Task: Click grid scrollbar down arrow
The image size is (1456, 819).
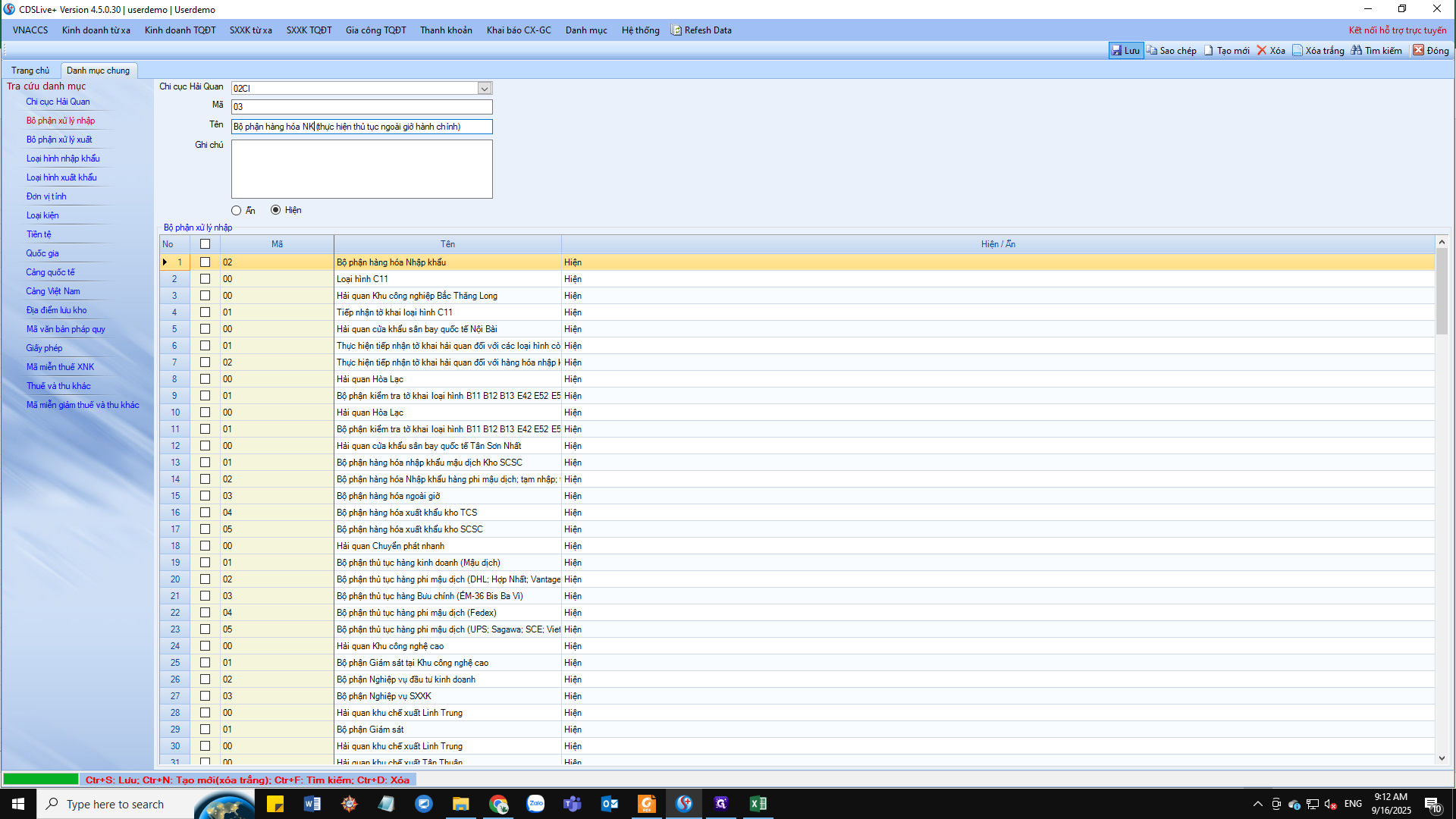Action: coord(1442,758)
